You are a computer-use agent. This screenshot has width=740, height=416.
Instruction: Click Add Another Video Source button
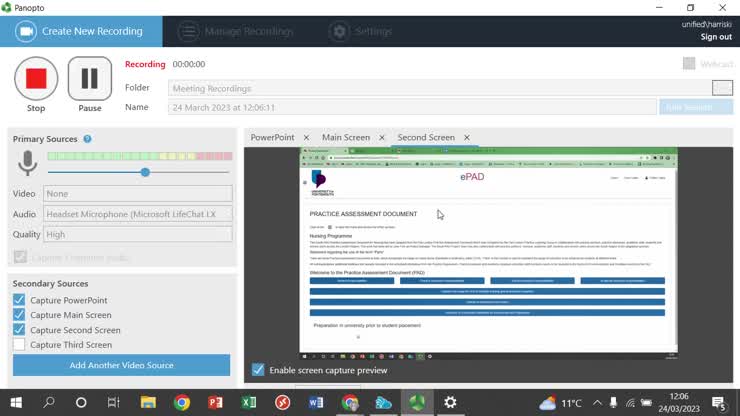(x=121, y=366)
